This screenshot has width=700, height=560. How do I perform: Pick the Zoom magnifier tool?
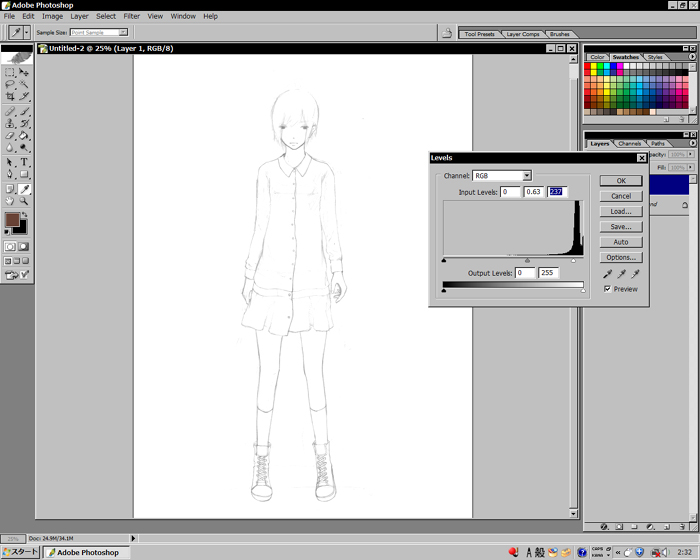24,201
